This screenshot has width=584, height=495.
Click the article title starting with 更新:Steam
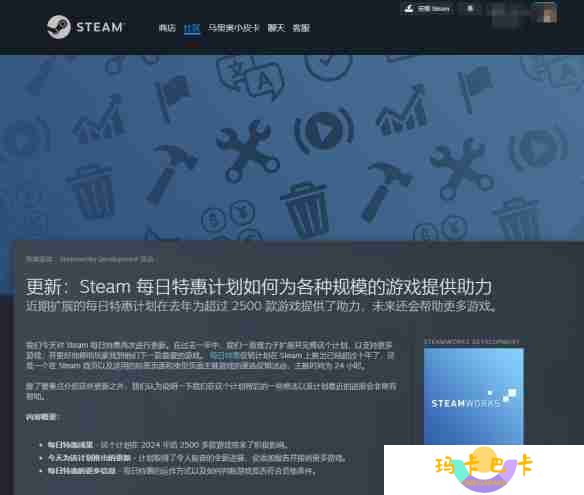[x=258, y=287]
